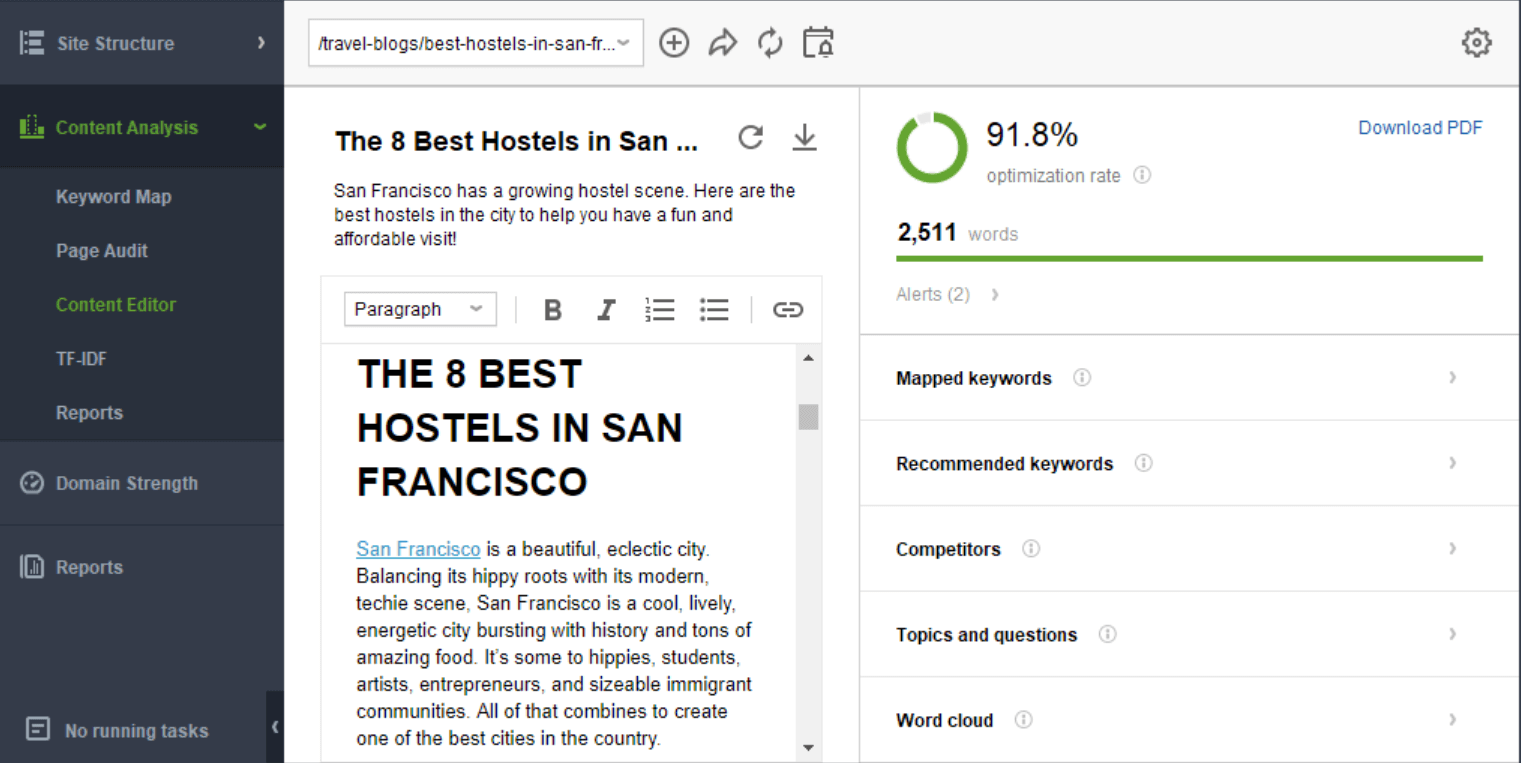Click the editor scrollbar down arrow
1521x763 pixels.
click(x=808, y=748)
